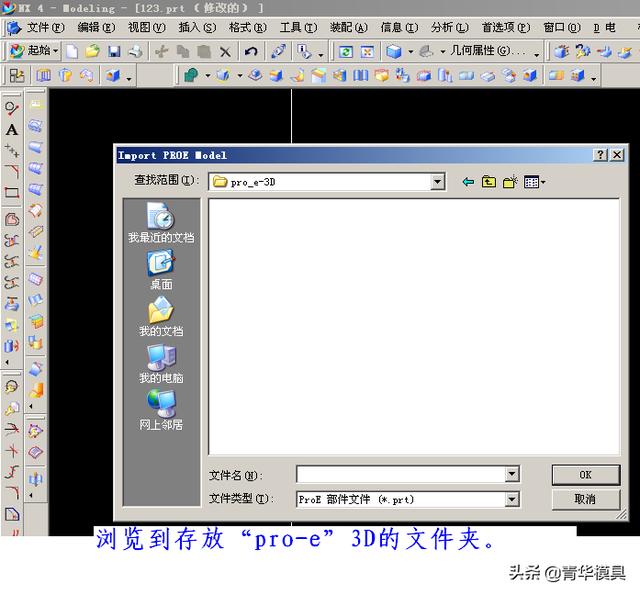Screen dimensions: 640x595
Task: Click the 文件名 filename input field
Action: [x=401, y=474]
